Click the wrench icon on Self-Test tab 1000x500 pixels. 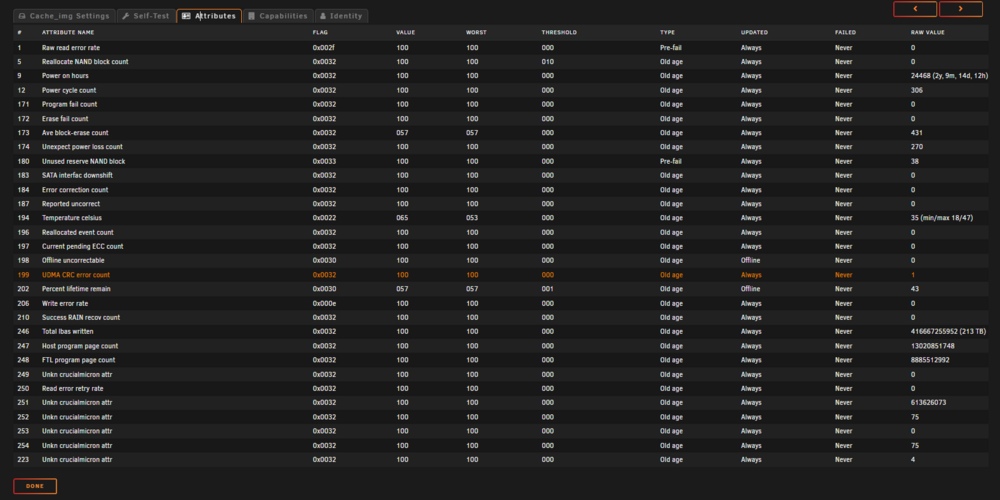point(126,16)
